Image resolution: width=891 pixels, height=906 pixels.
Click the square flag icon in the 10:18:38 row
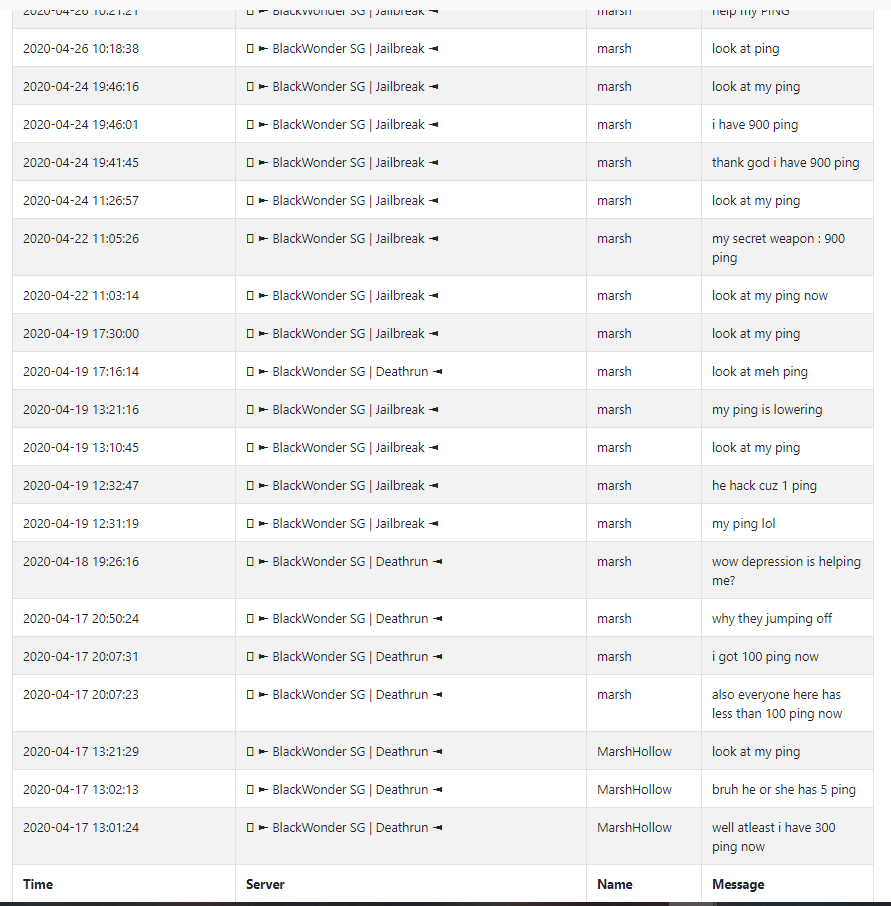[x=250, y=49]
